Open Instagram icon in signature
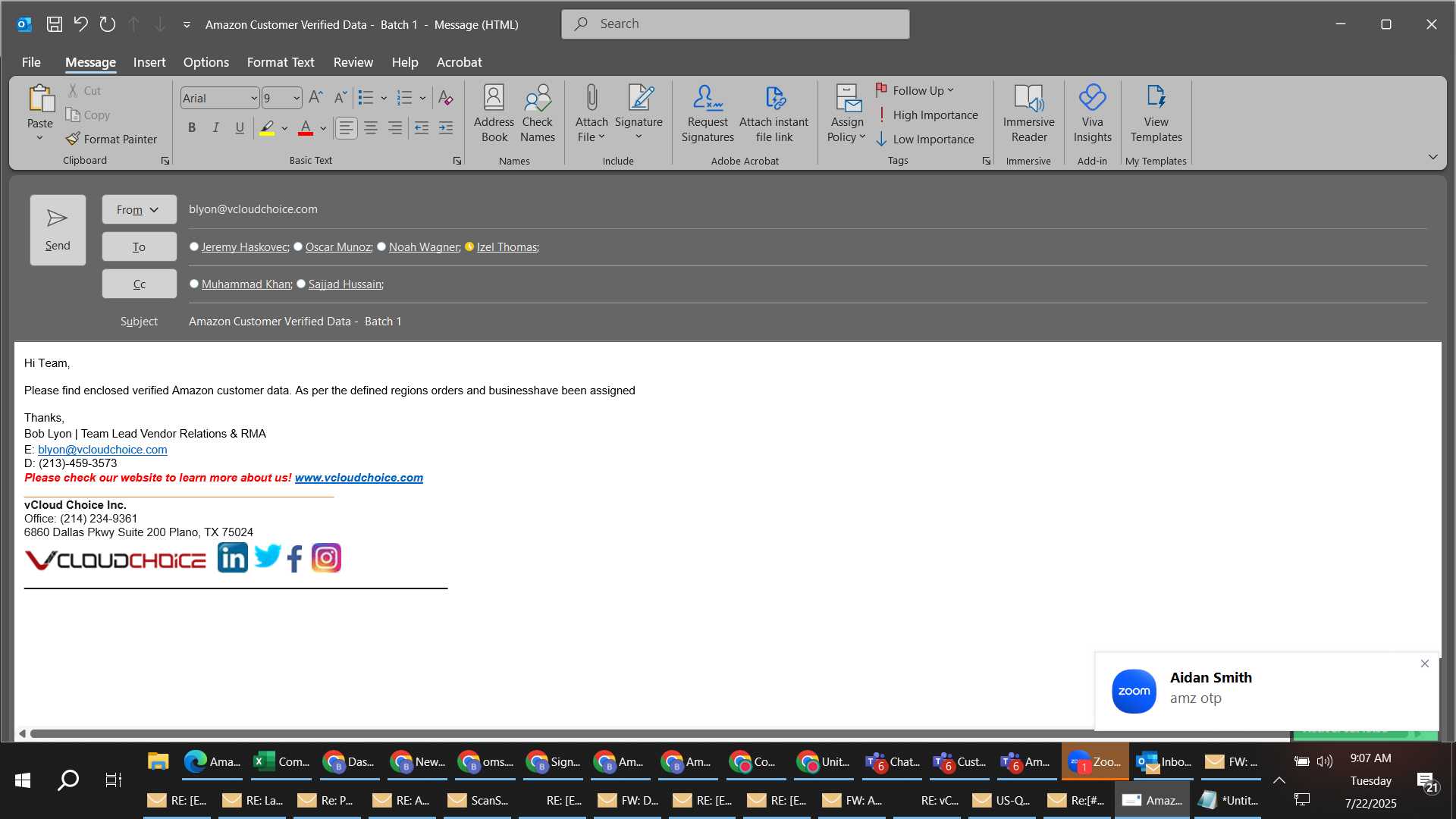The width and height of the screenshot is (1456, 819). point(326,558)
